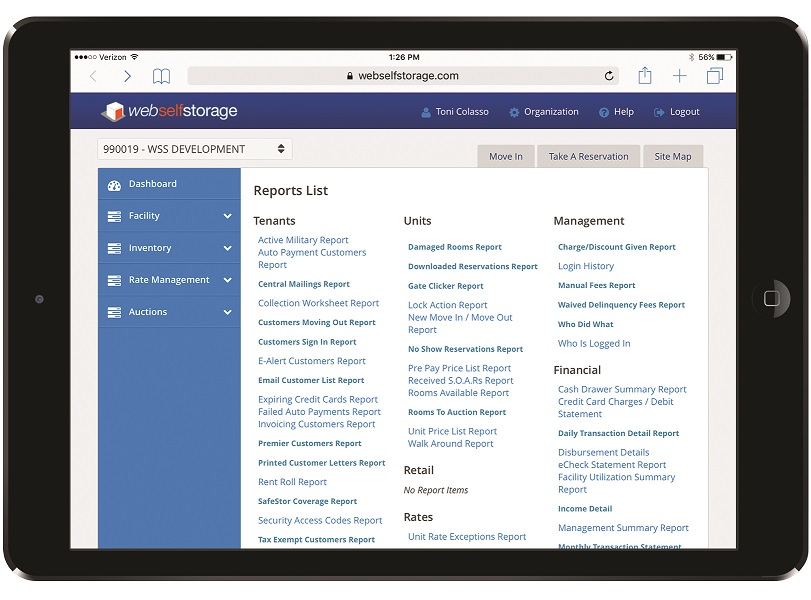The image size is (811, 600).
Task: Select the Auctions gavel icon
Action: click(x=113, y=312)
